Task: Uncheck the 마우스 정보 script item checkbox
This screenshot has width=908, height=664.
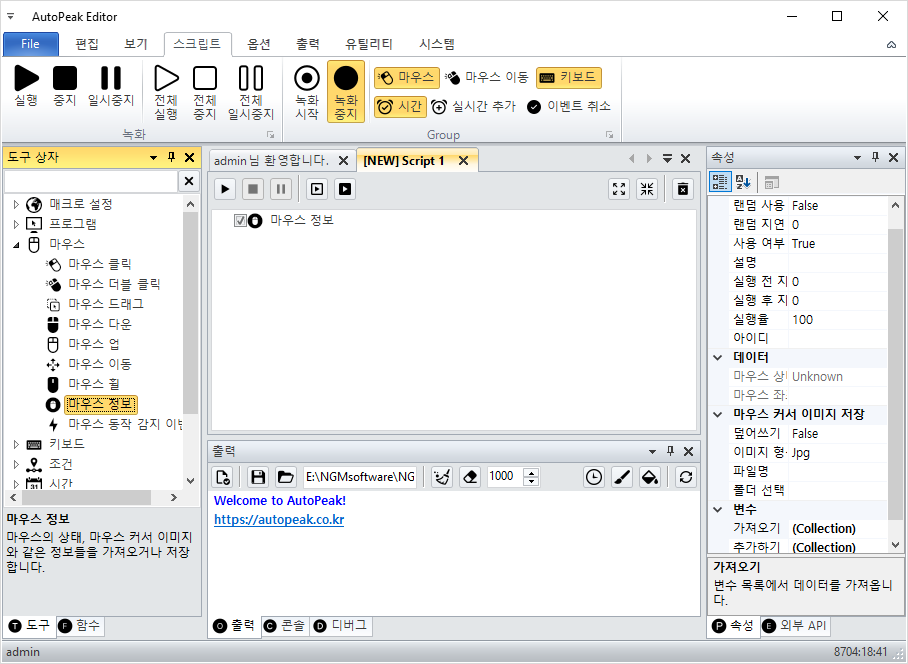Action: coord(240,221)
